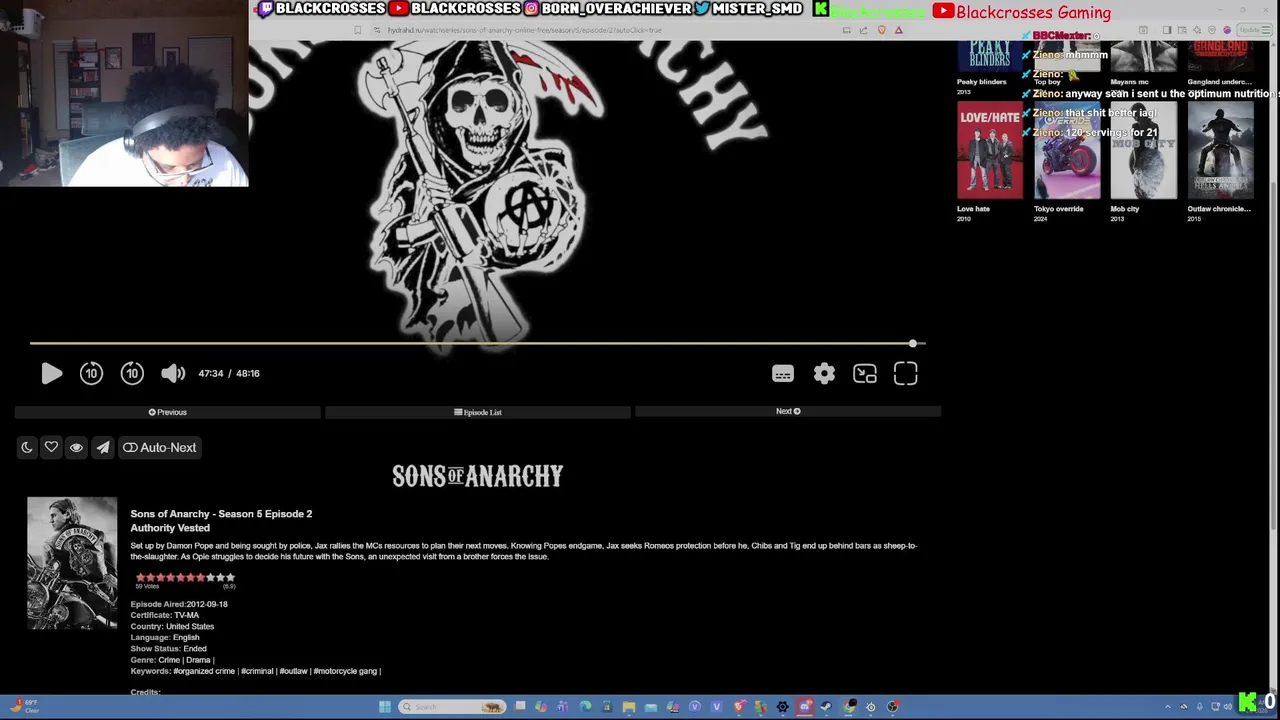
Task: Toggle dark mode moon icon
Action: 27,447
